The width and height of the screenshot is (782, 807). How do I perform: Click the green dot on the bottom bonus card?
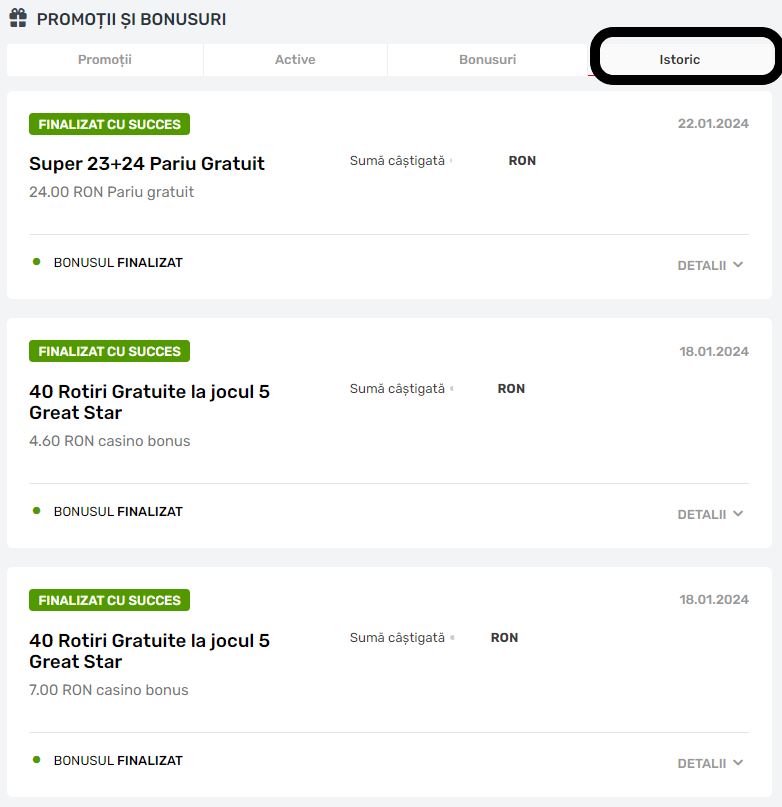click(x=37, y=760)
